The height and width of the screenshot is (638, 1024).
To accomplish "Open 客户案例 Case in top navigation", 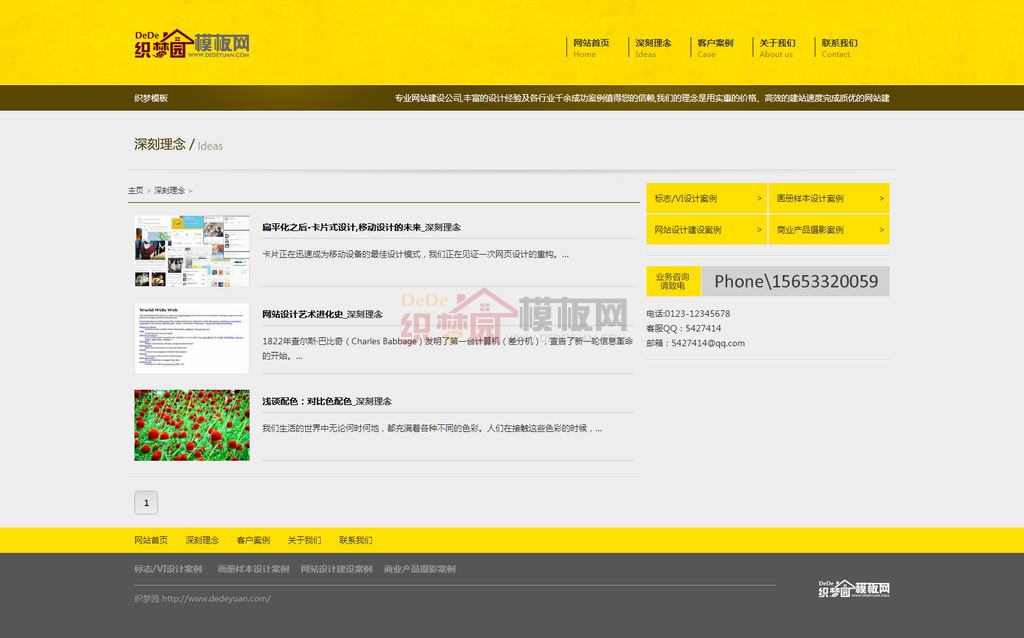I will point(714,47).
